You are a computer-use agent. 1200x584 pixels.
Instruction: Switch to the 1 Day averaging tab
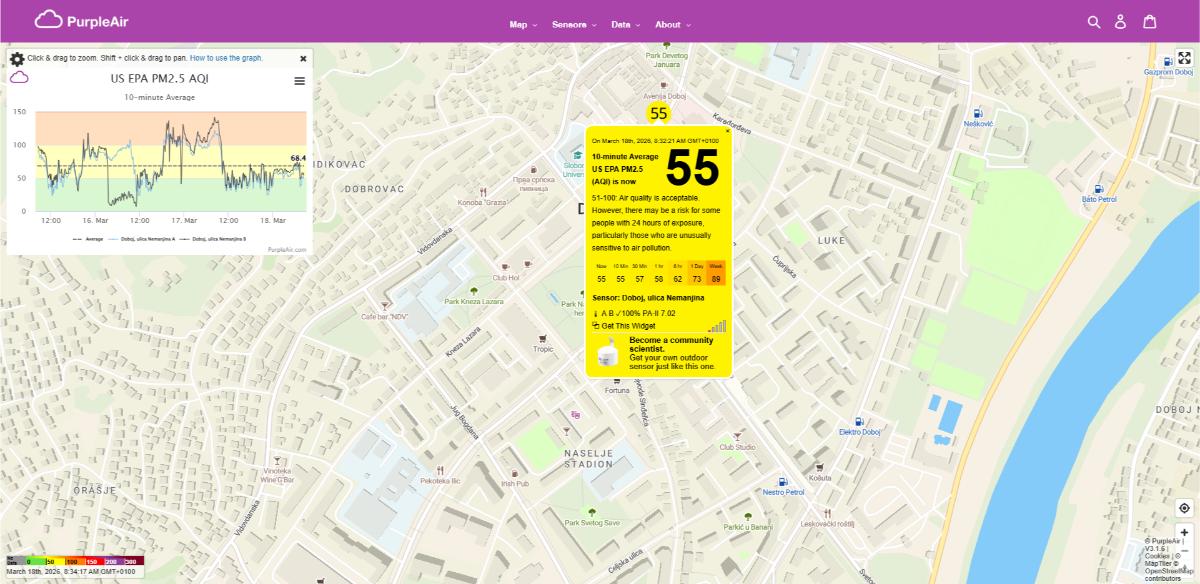click(695, 270)
